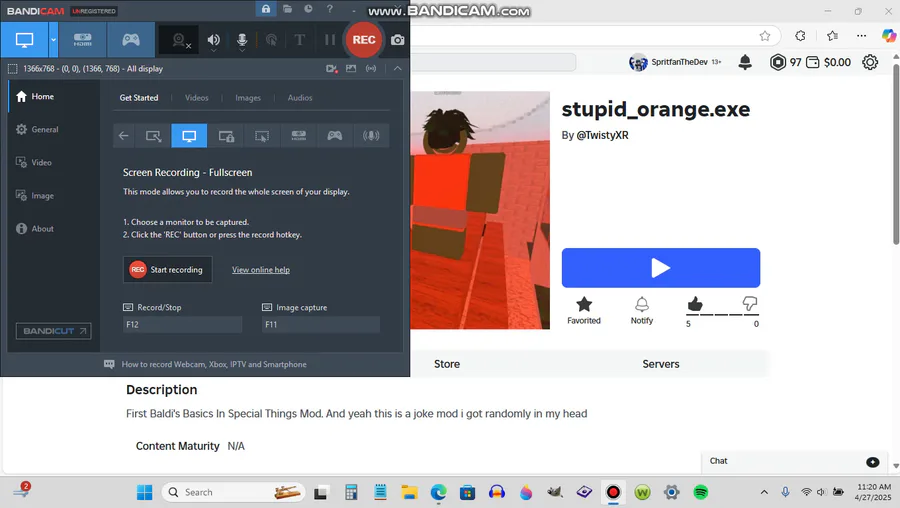Collapse the Bandicam panel with chevron up
This screenshot has height=508, width=900.
(x=397, y=69)
